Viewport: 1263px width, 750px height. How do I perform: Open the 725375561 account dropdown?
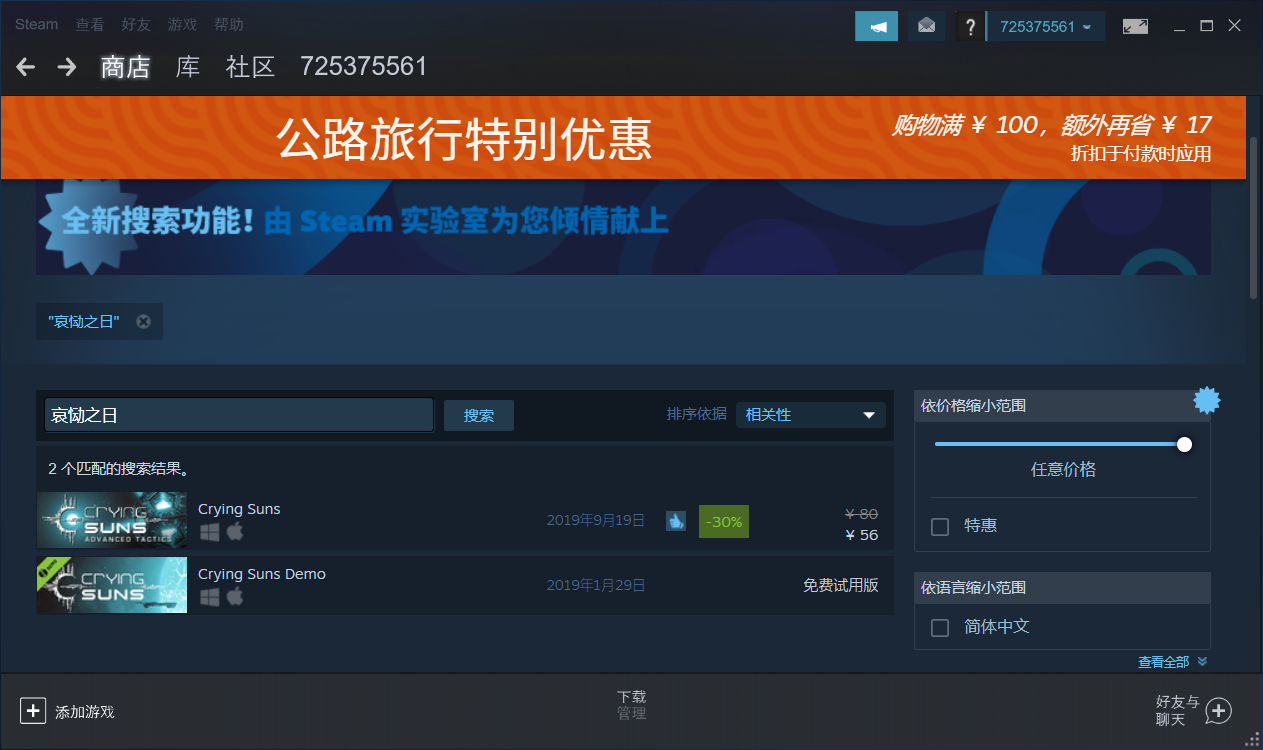click(1046, 26)
